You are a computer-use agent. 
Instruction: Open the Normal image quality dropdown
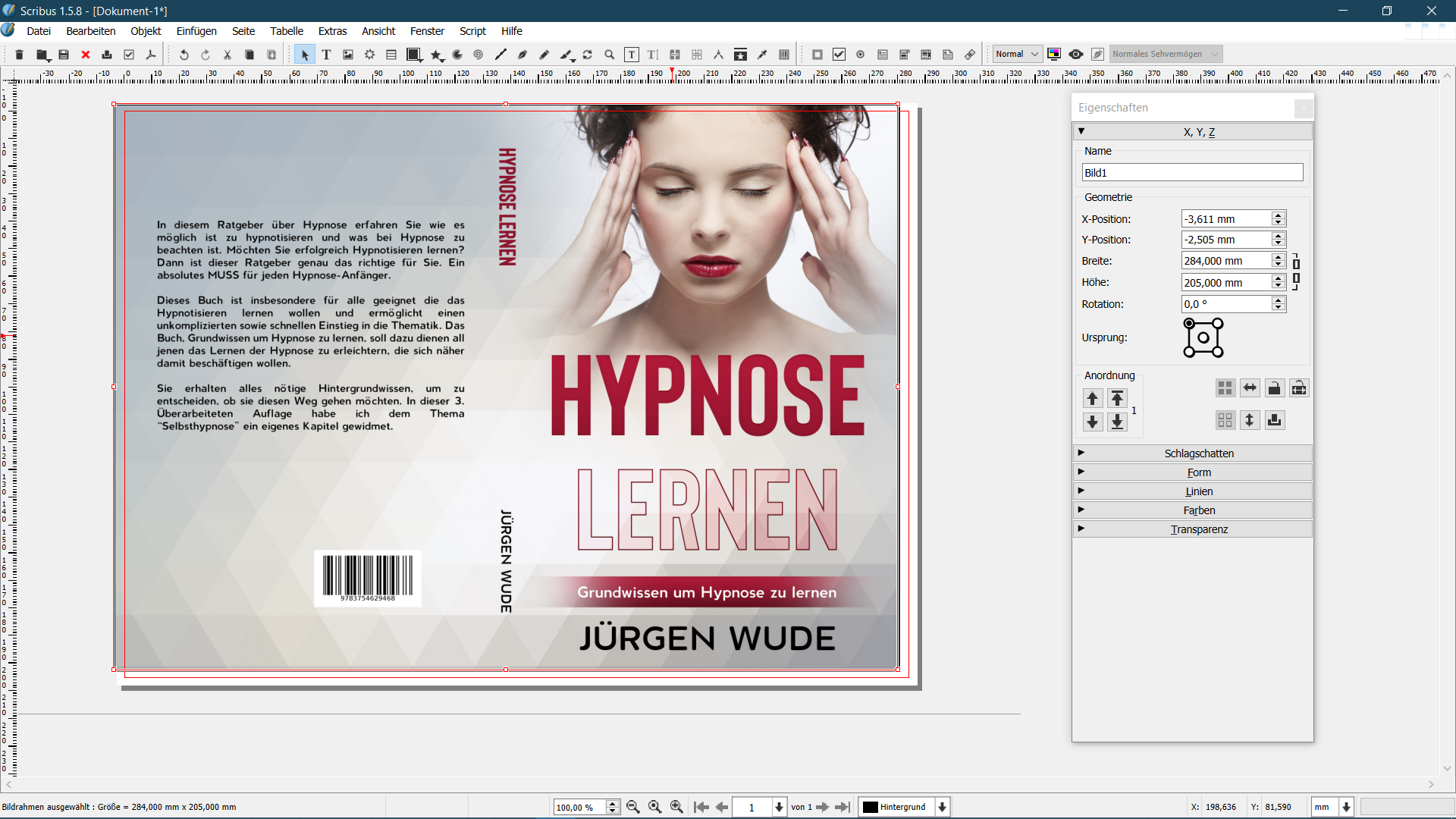(x=1017, y=55)
